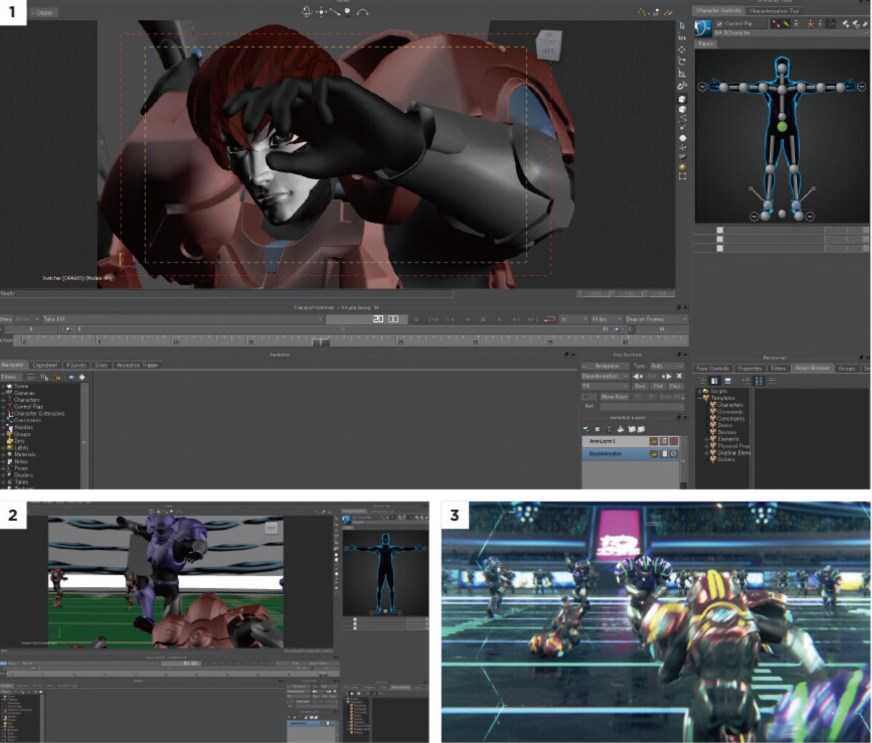Click the red effector icon in Character Controls toolbar
This screenshot has width=872, height=743.
pos(775,23)
